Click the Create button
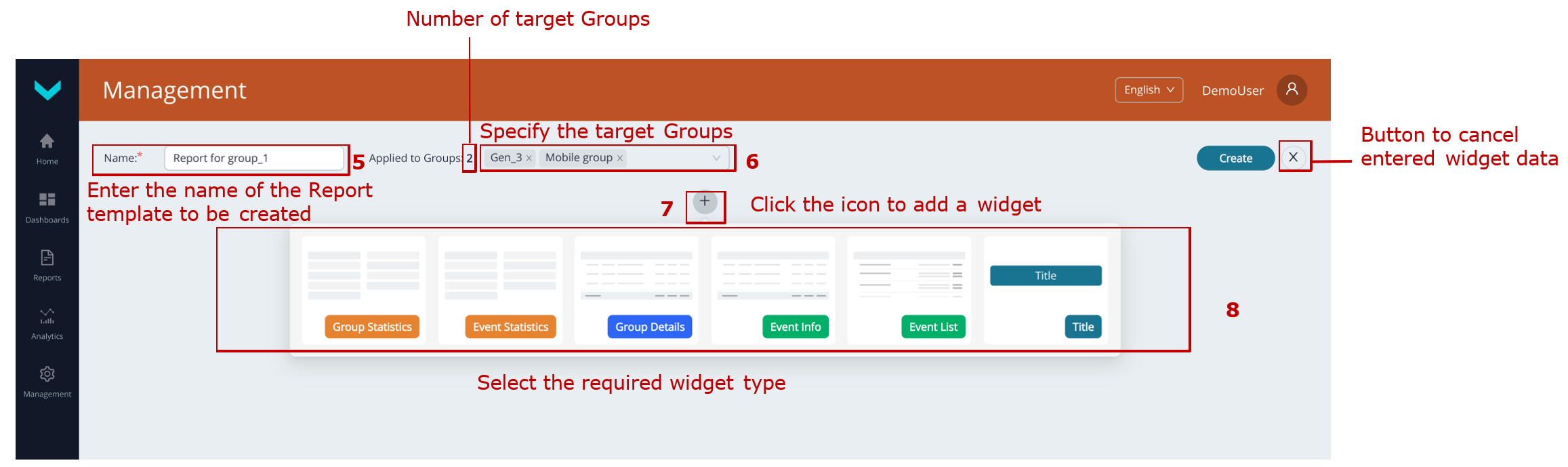 coord(1235,158)
